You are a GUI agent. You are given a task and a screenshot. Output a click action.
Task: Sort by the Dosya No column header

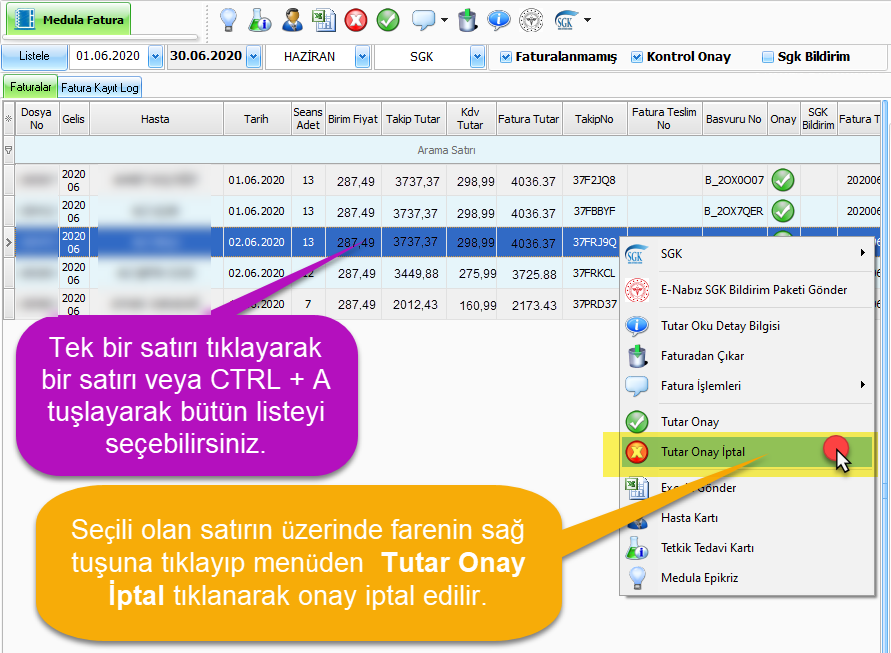tap(36, 119)
